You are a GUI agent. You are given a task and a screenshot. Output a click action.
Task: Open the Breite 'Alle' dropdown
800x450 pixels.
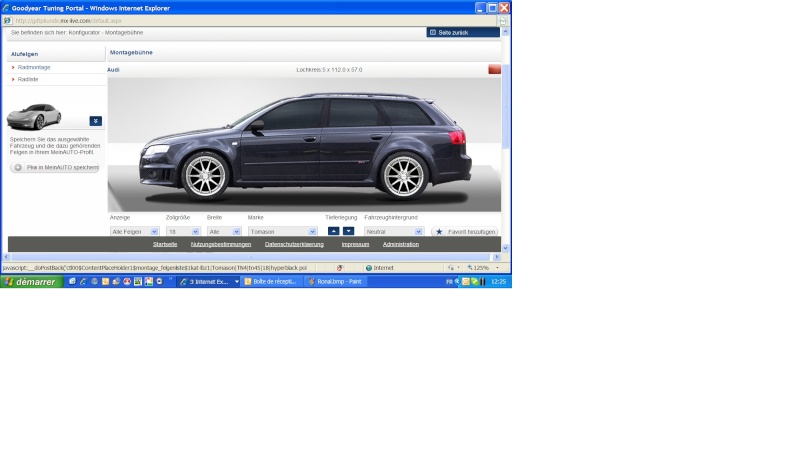pyautogui.click(x=224, y=232)
